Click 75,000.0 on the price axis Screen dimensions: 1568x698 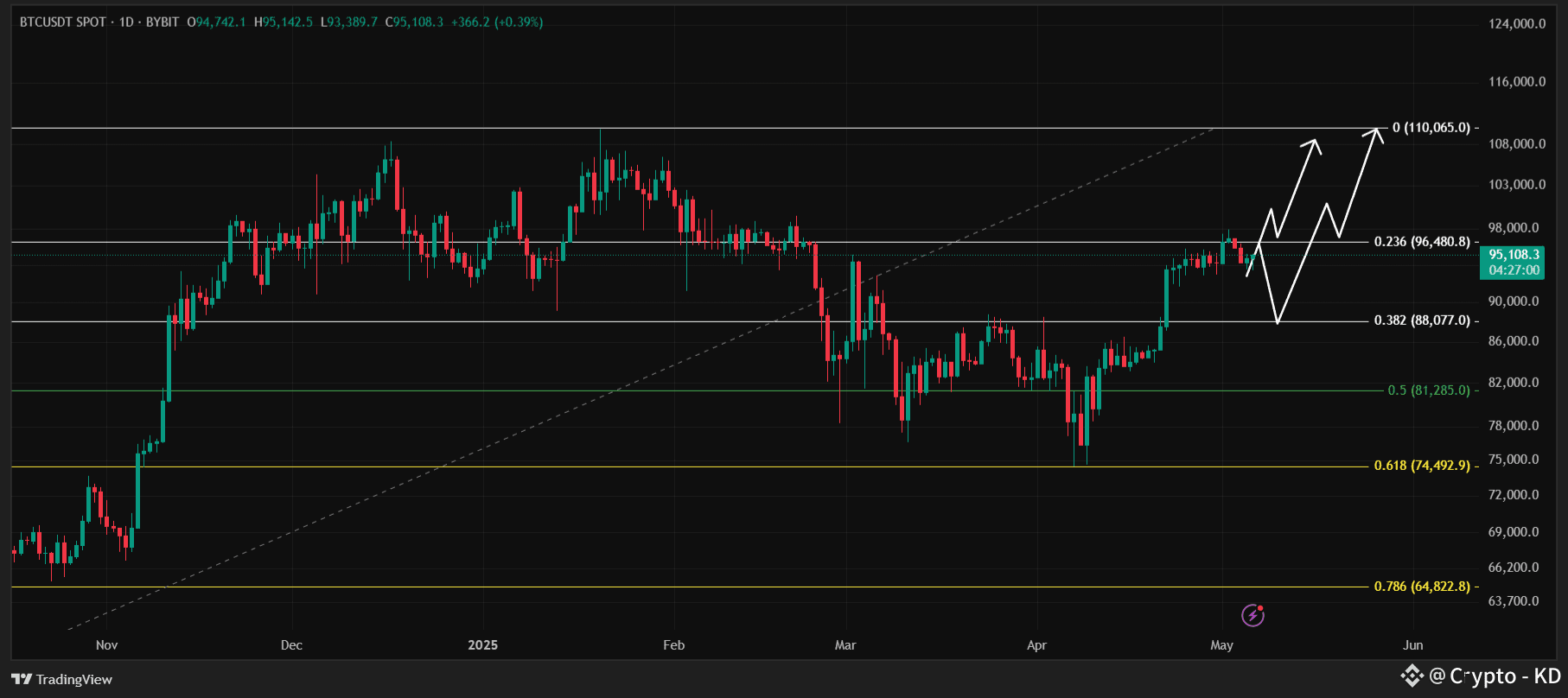tap(1514, 459)
